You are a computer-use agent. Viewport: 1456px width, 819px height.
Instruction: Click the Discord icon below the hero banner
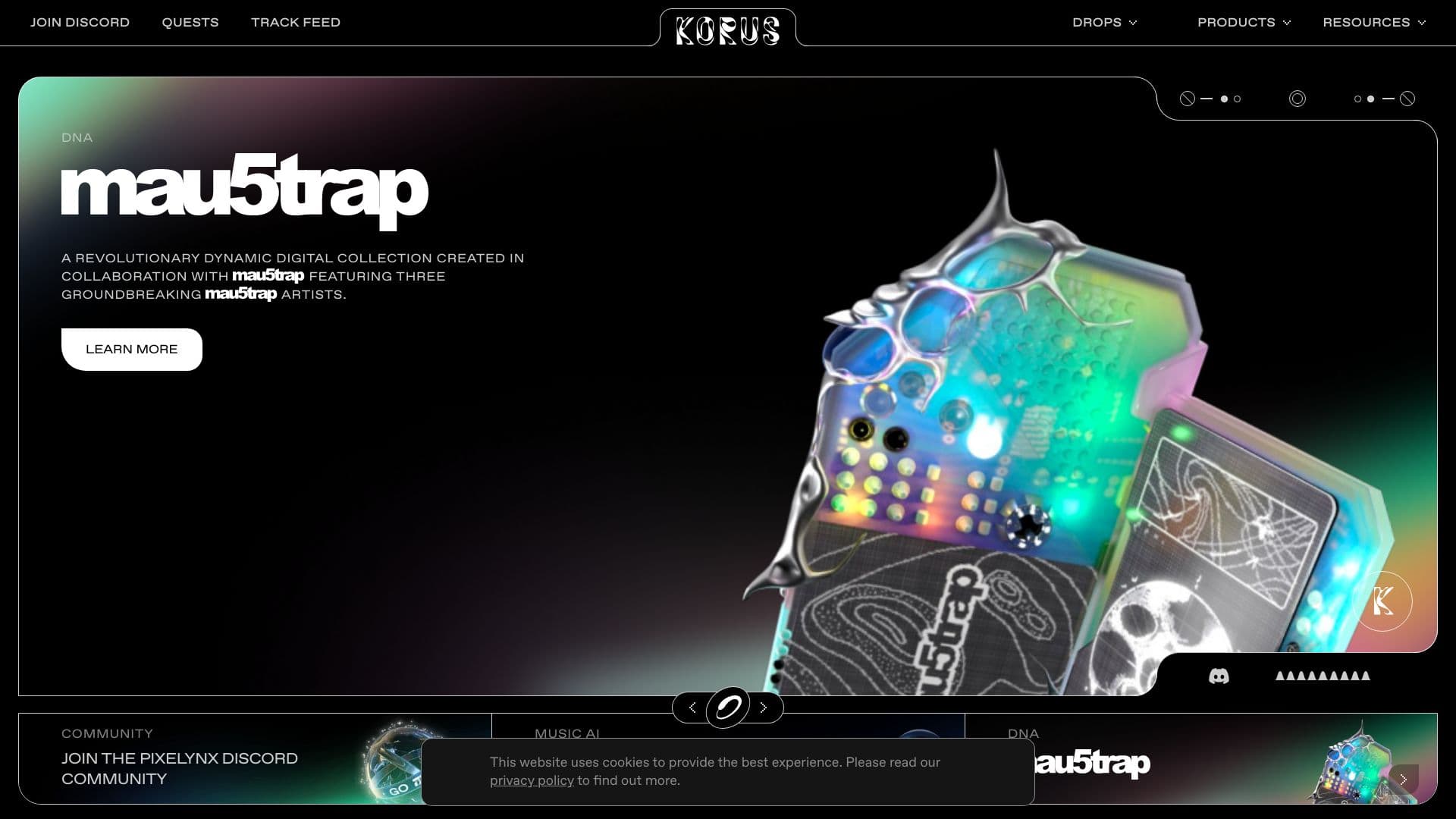1219,676
